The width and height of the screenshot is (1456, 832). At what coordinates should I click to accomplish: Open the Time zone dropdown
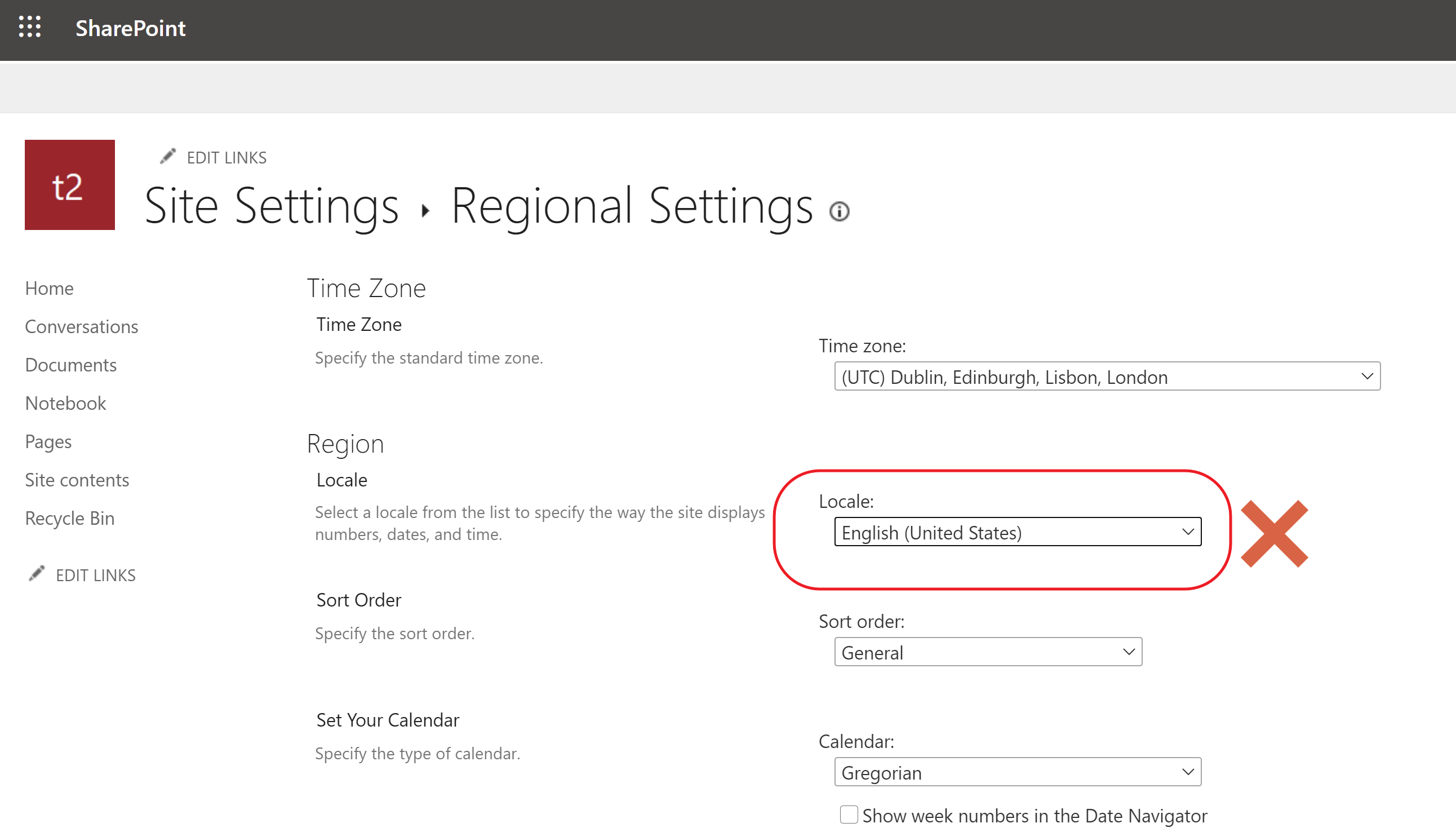coord(1107,377)
